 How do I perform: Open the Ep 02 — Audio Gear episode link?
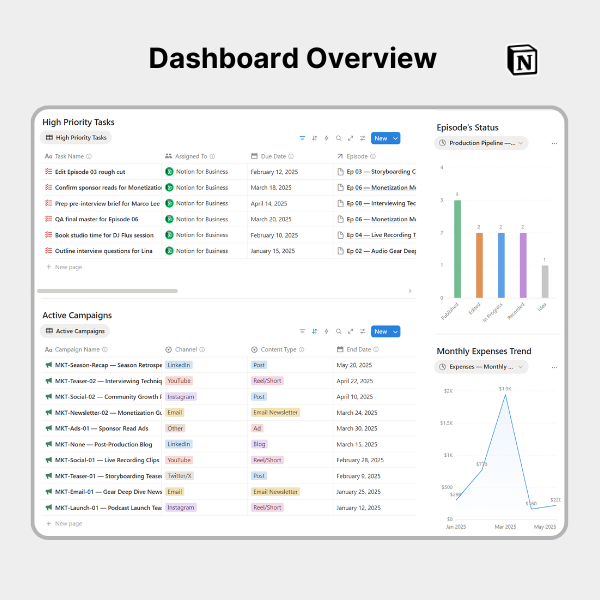coord(377,251)
